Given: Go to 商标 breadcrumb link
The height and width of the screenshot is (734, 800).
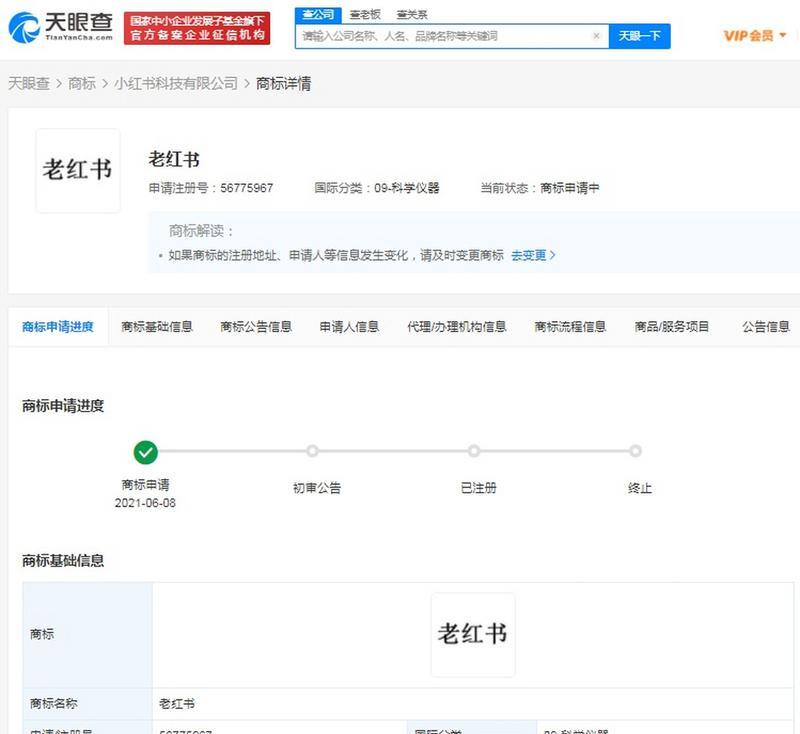Looking at the screenshot, I should pos(82,83).
